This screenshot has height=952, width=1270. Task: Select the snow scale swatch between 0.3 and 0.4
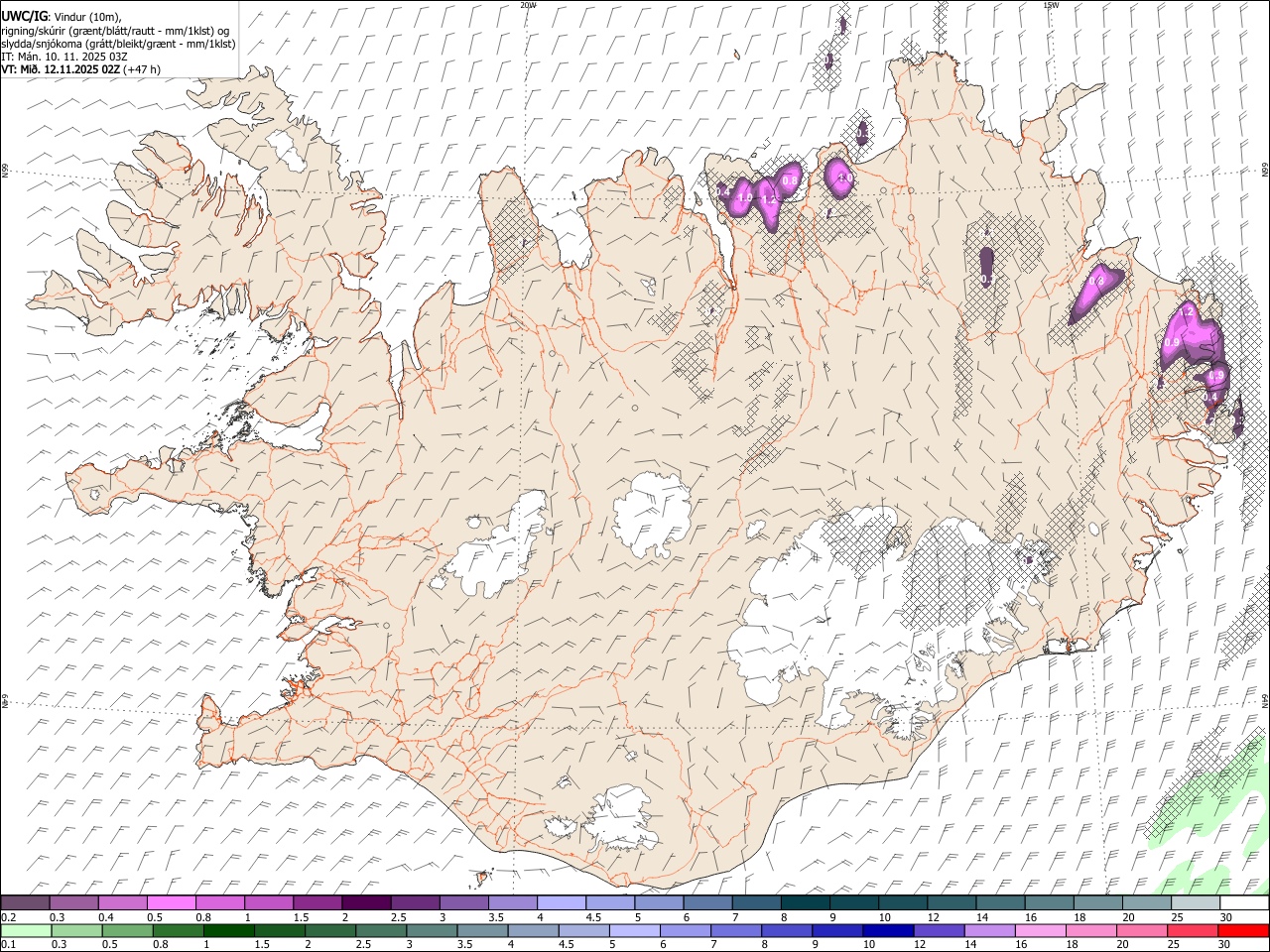[73, 902]
